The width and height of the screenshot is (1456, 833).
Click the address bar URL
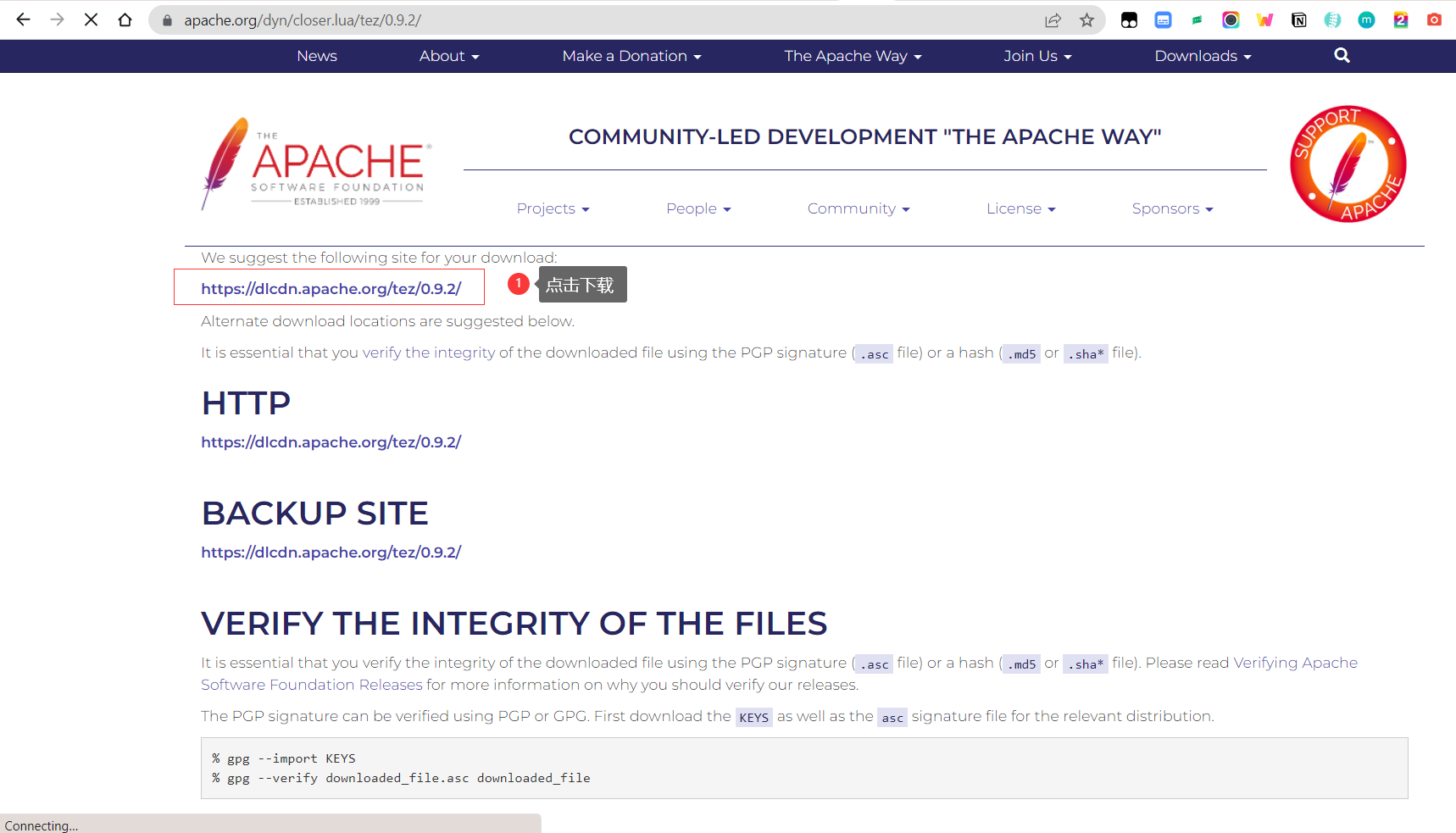pyautogui.click(x=303, y=20)
